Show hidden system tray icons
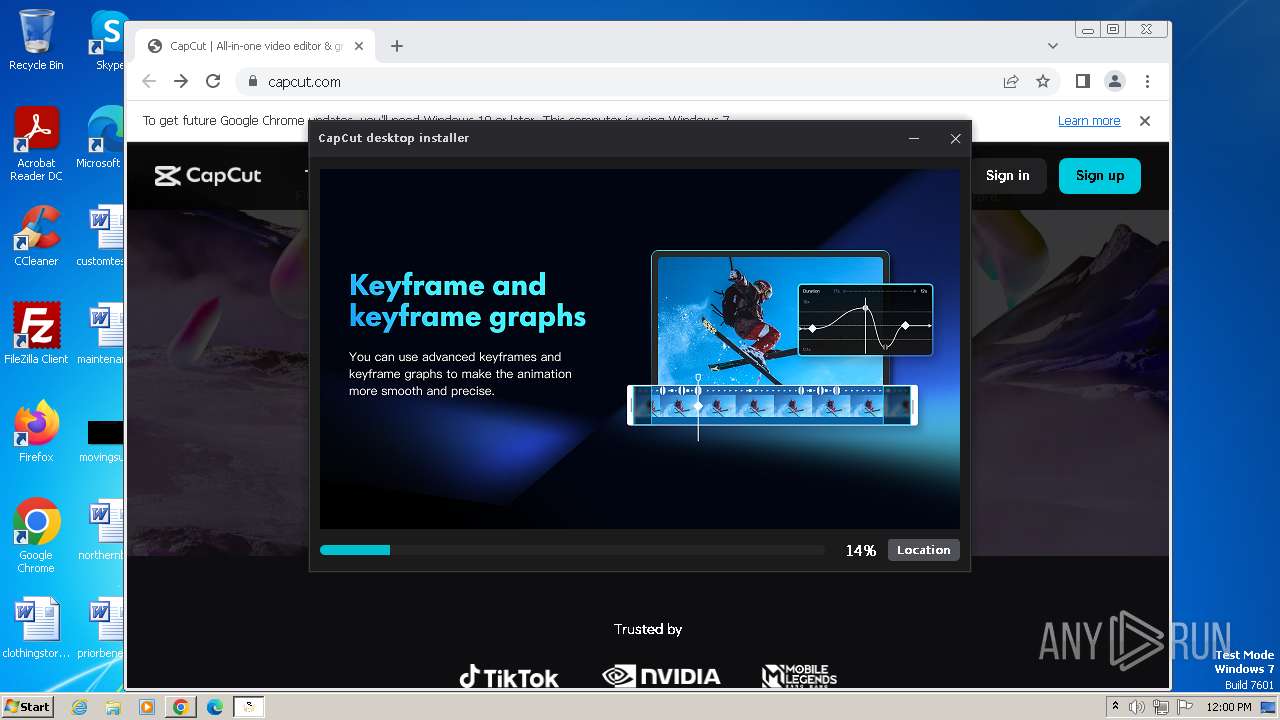 (1115, 707)
